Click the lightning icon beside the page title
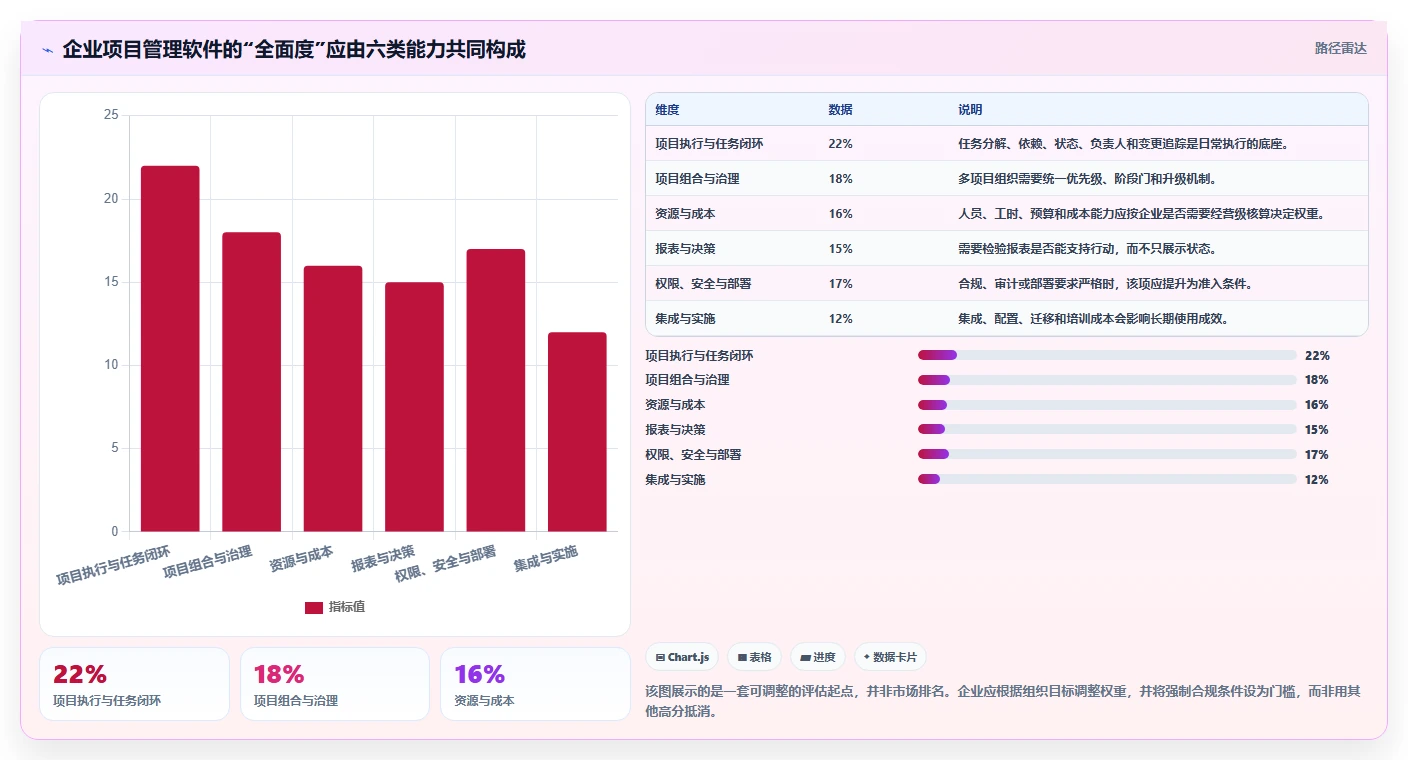1408x760 pixels. 47,50
